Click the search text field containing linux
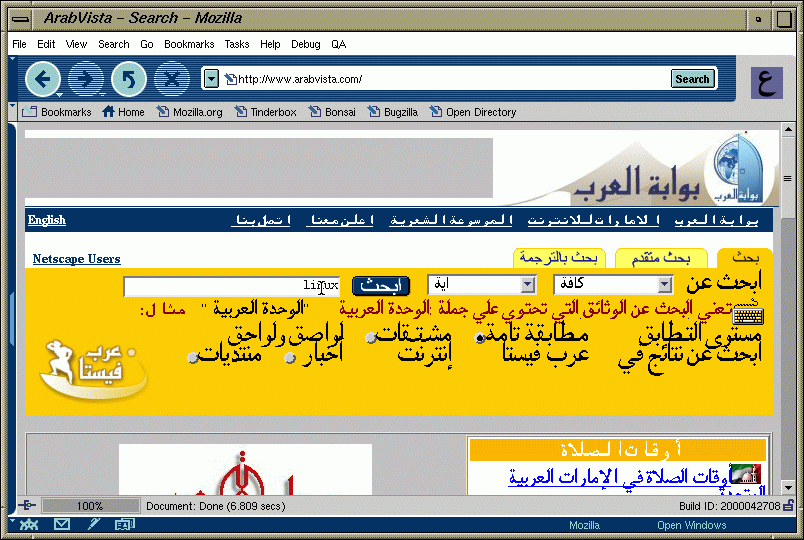 point(231,286)
